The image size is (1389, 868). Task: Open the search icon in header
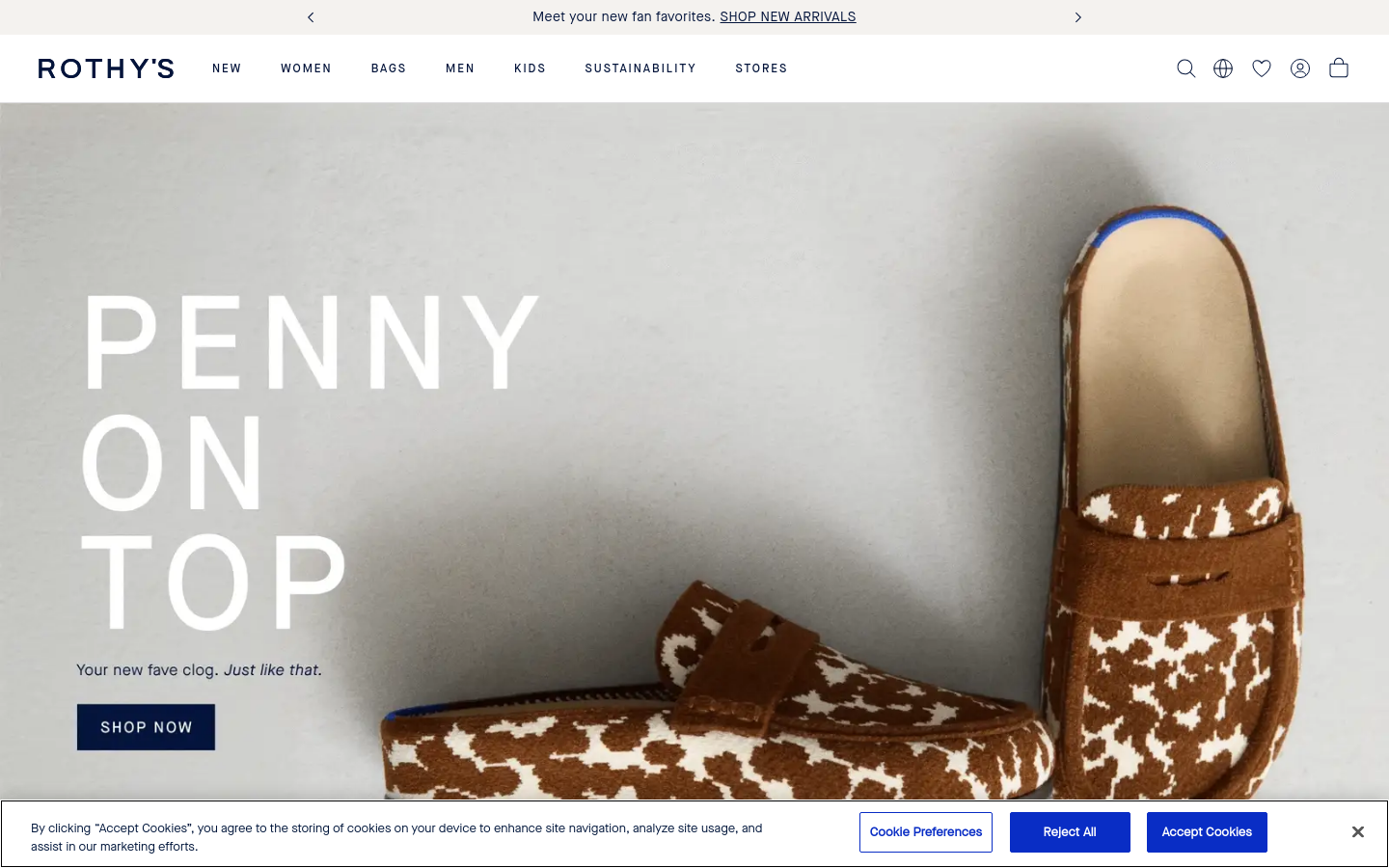click(x=1185, y=68)
